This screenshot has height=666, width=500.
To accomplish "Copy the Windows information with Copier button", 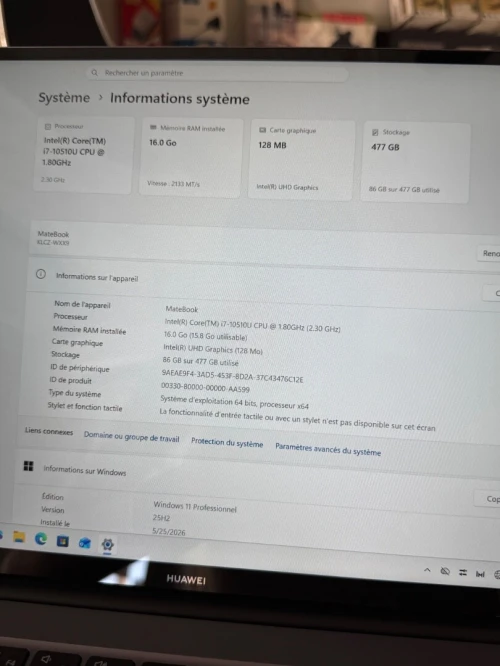I will [x=488, y=499].
